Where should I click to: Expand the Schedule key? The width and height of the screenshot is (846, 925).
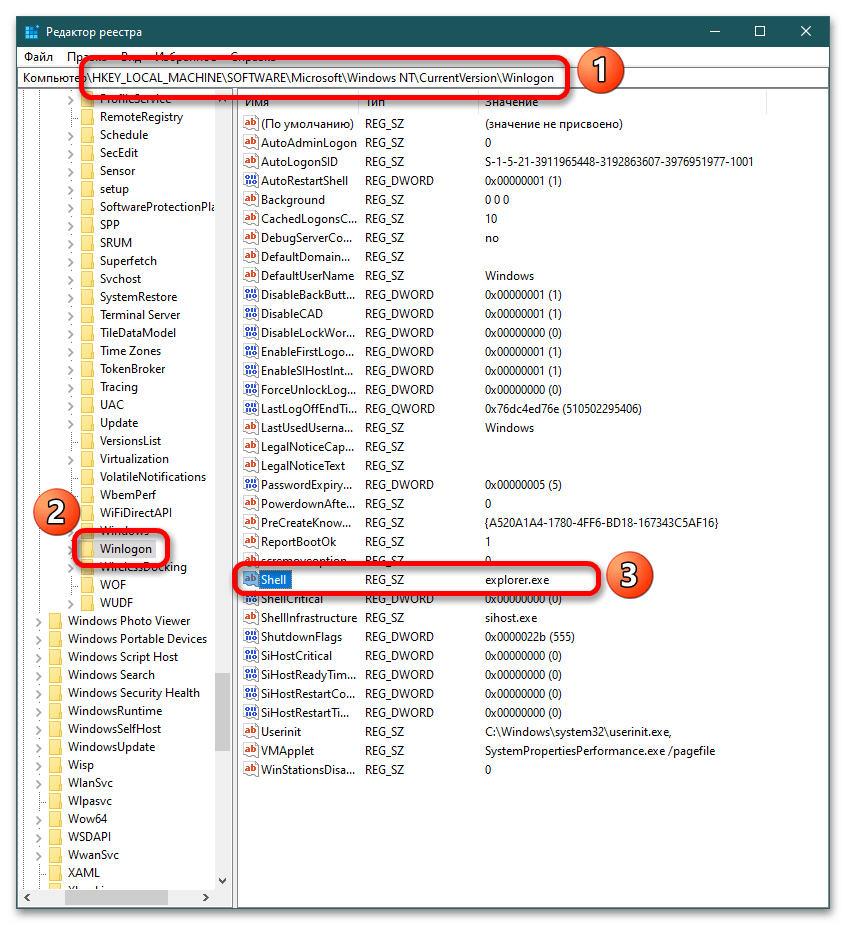pyautogui.click(x=71, y=136)
